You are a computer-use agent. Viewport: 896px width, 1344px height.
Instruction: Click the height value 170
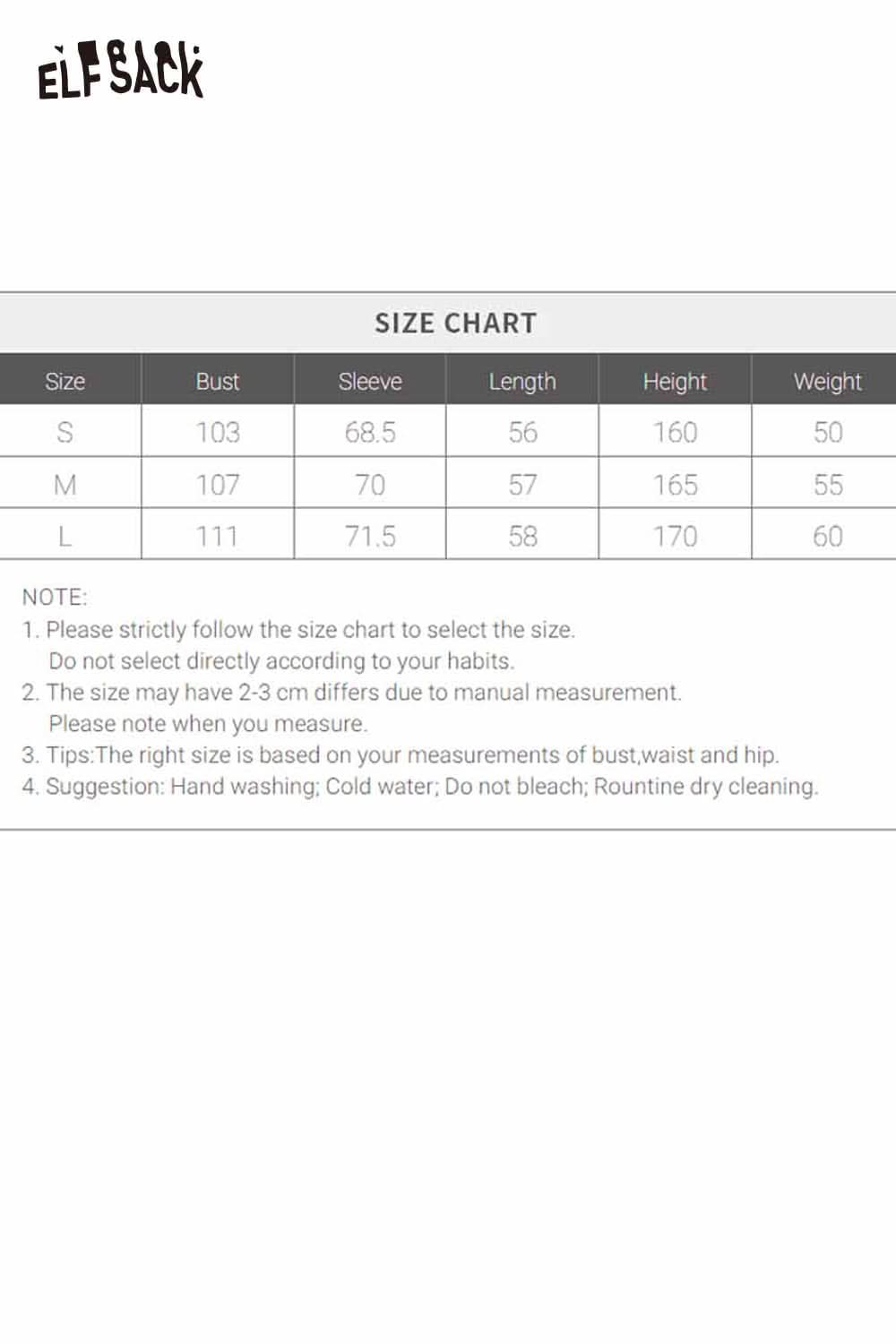click(675, 536)
